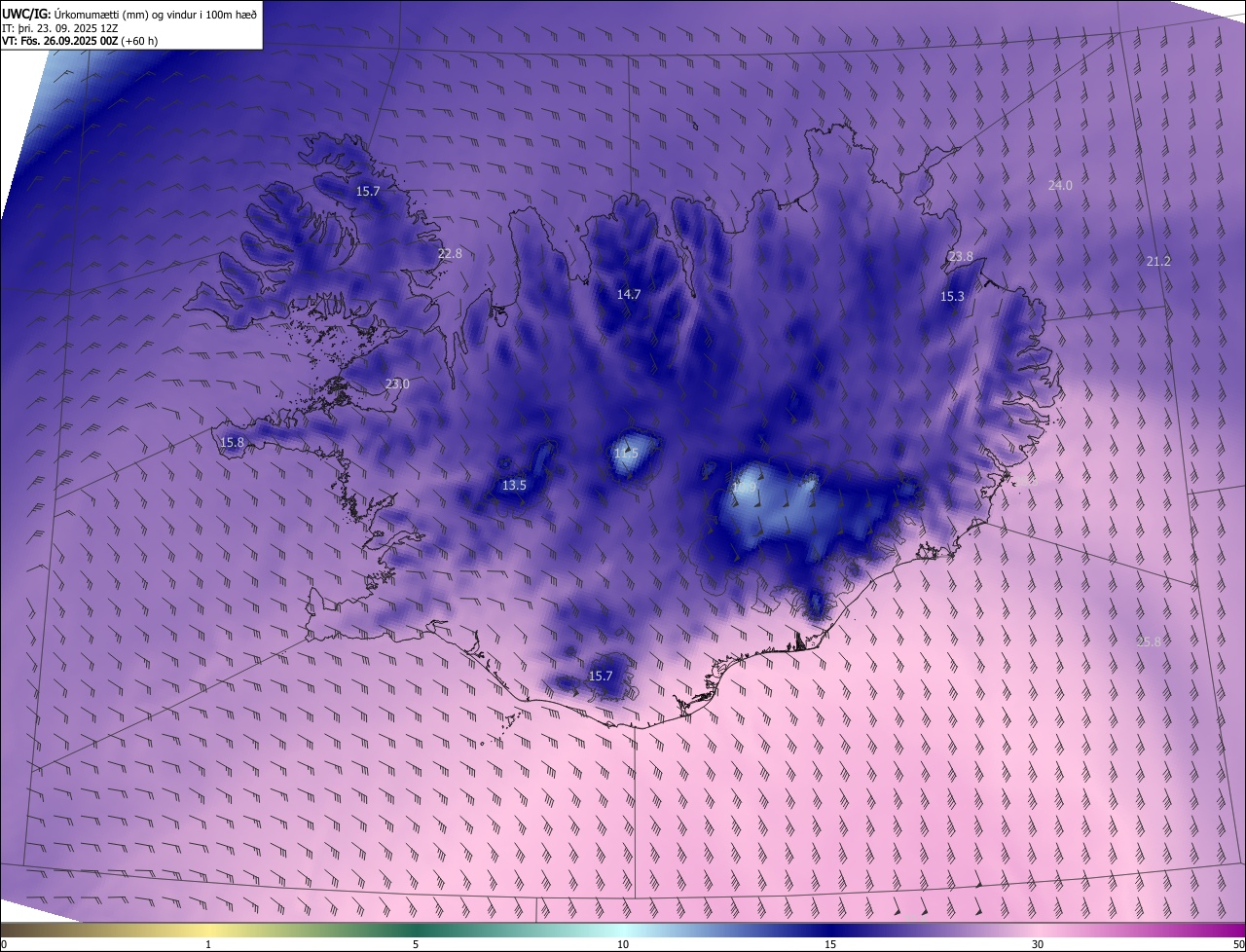The width and height of the screenshot is (1246, 952).
Task: Click the colorbar tick label 5
Action: [416, 944]
